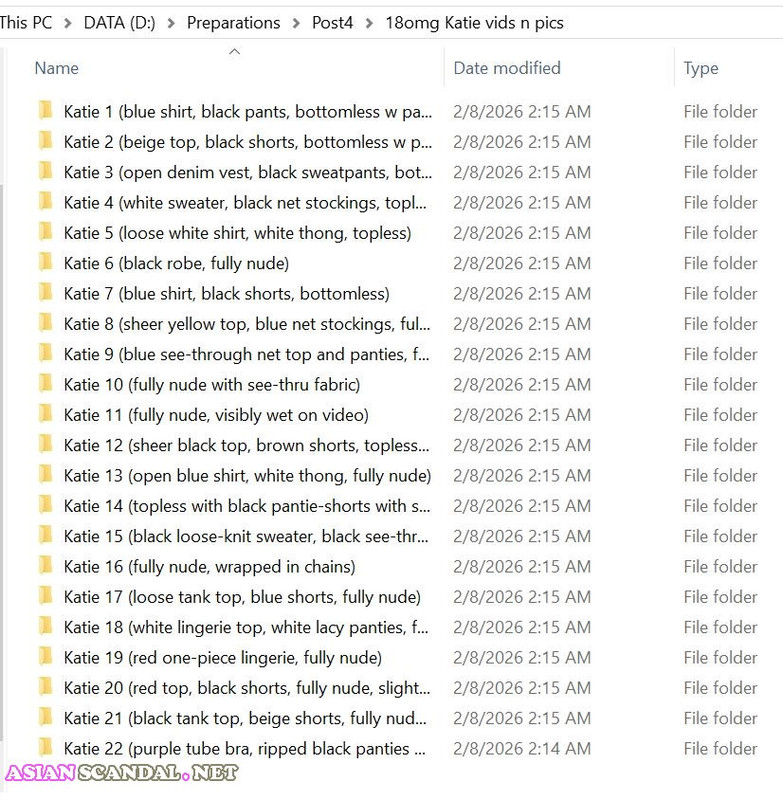Select the folder icon for Katie 1

pos(45,110)
